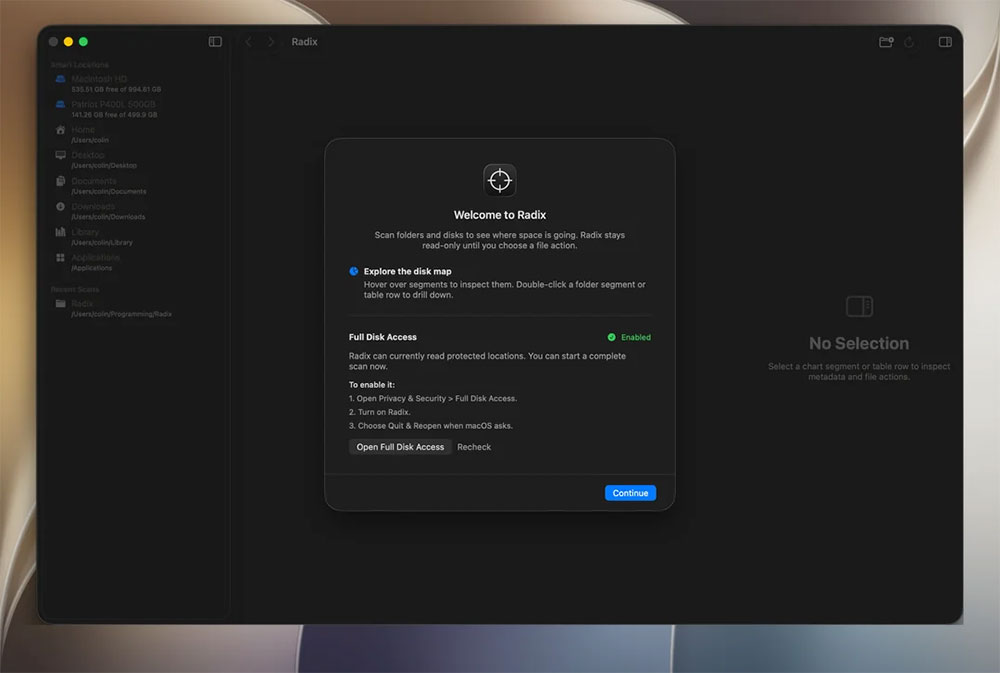Select the Downloads location label

point(93,206)
